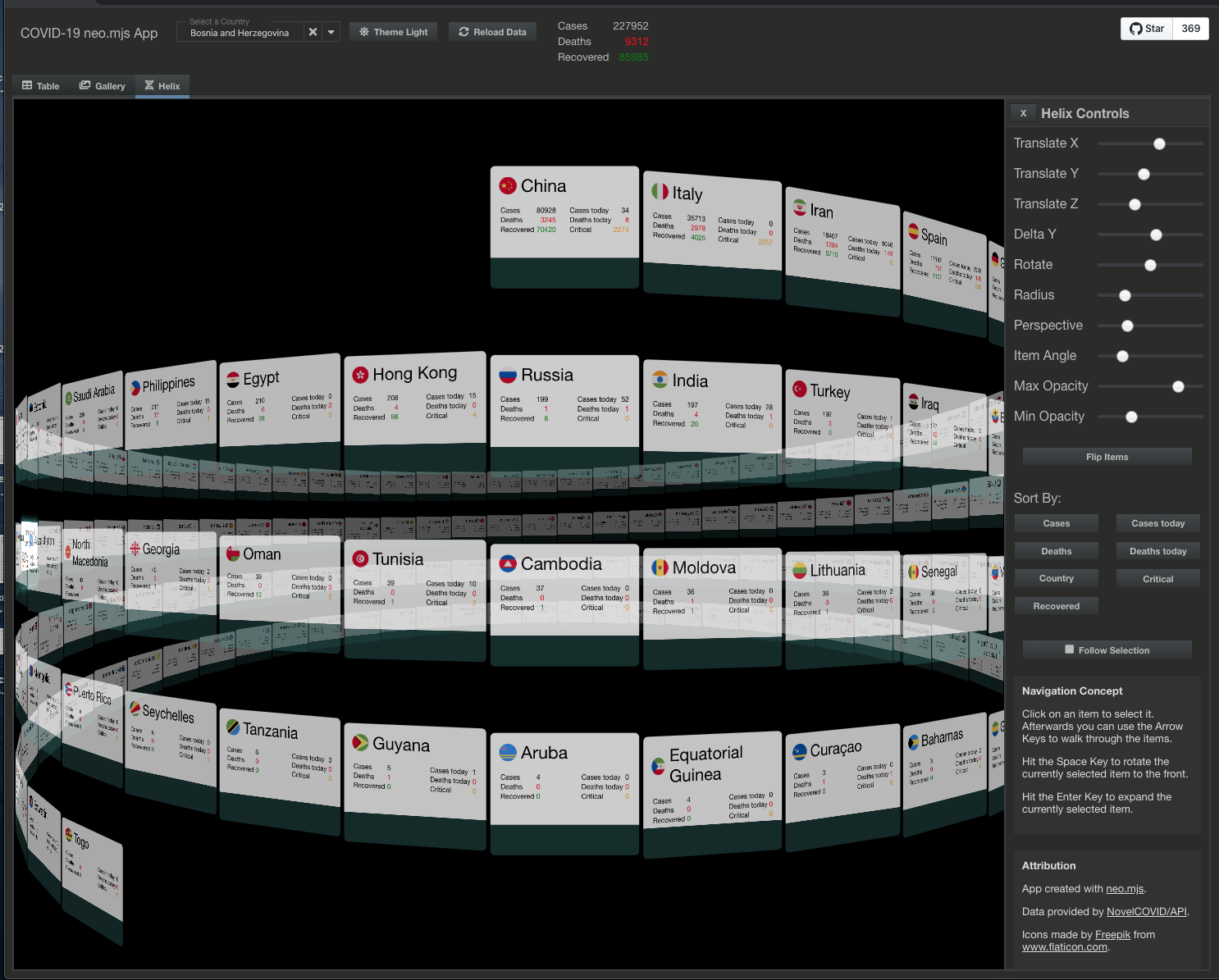Viewport: 1219px width, 980px height.
Task: Switch to the Table tab
Action: [41, 85]
